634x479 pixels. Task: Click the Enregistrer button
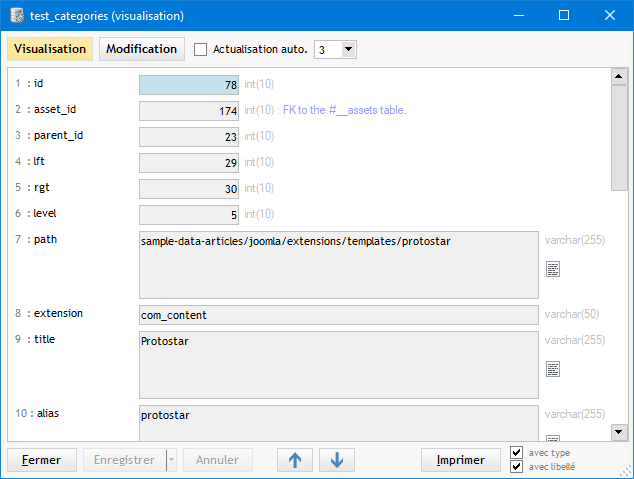tap(125, 460)
